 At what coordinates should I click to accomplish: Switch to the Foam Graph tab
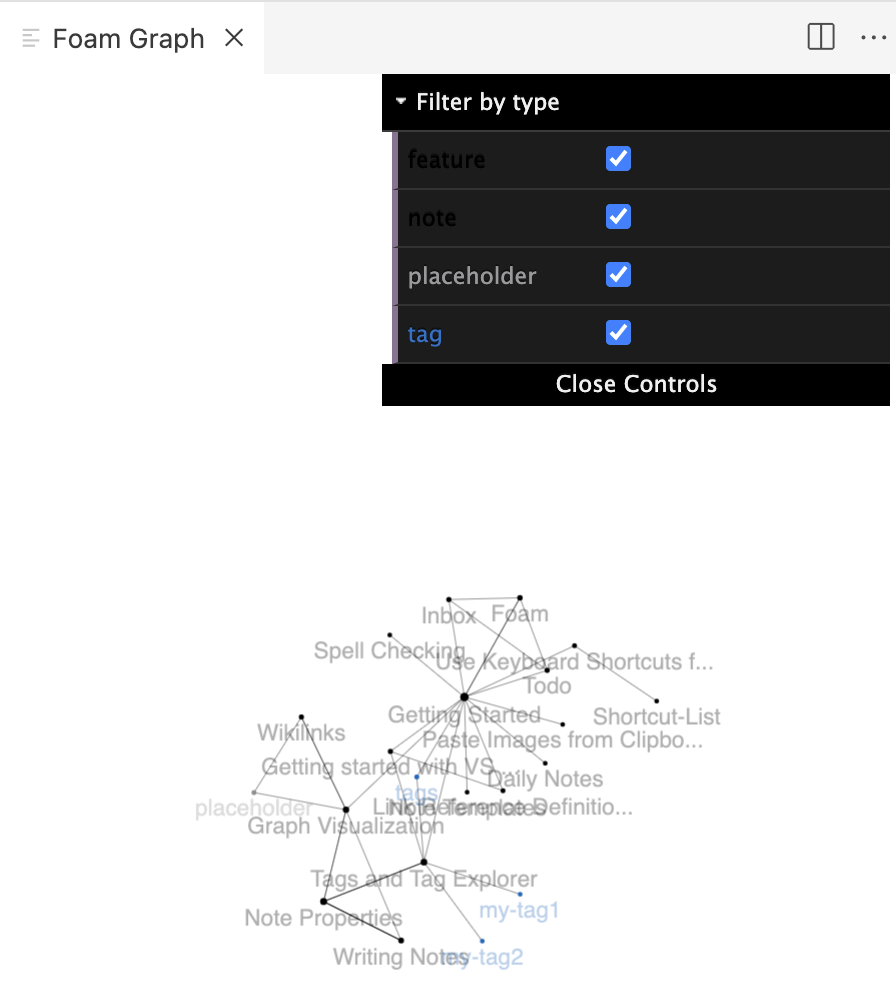pyautogui.click(x=128, y=38)
